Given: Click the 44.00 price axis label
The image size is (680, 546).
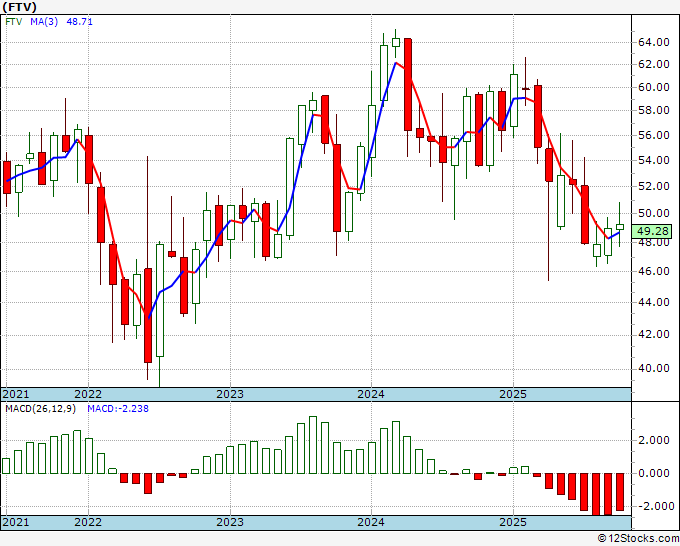Looking at the screenshot, I should 654,303.
